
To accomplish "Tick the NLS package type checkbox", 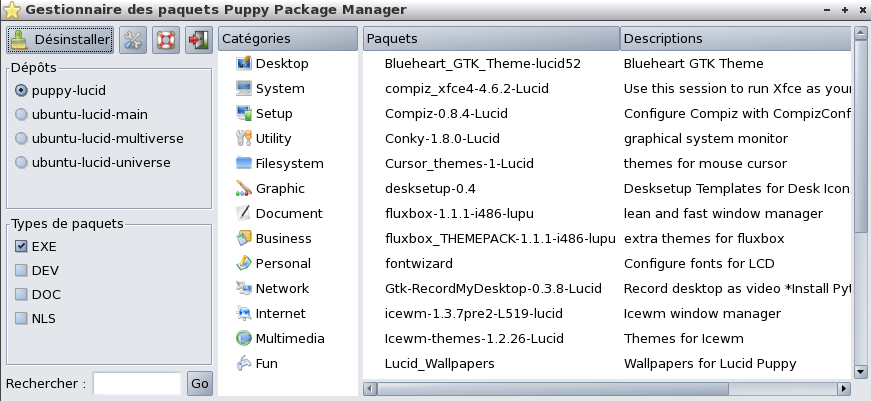I will [x=21, y=318].
